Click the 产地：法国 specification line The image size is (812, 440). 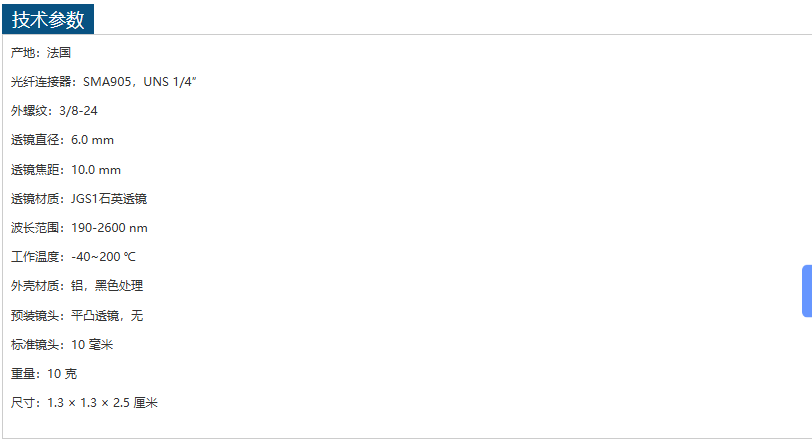point(41,53)
